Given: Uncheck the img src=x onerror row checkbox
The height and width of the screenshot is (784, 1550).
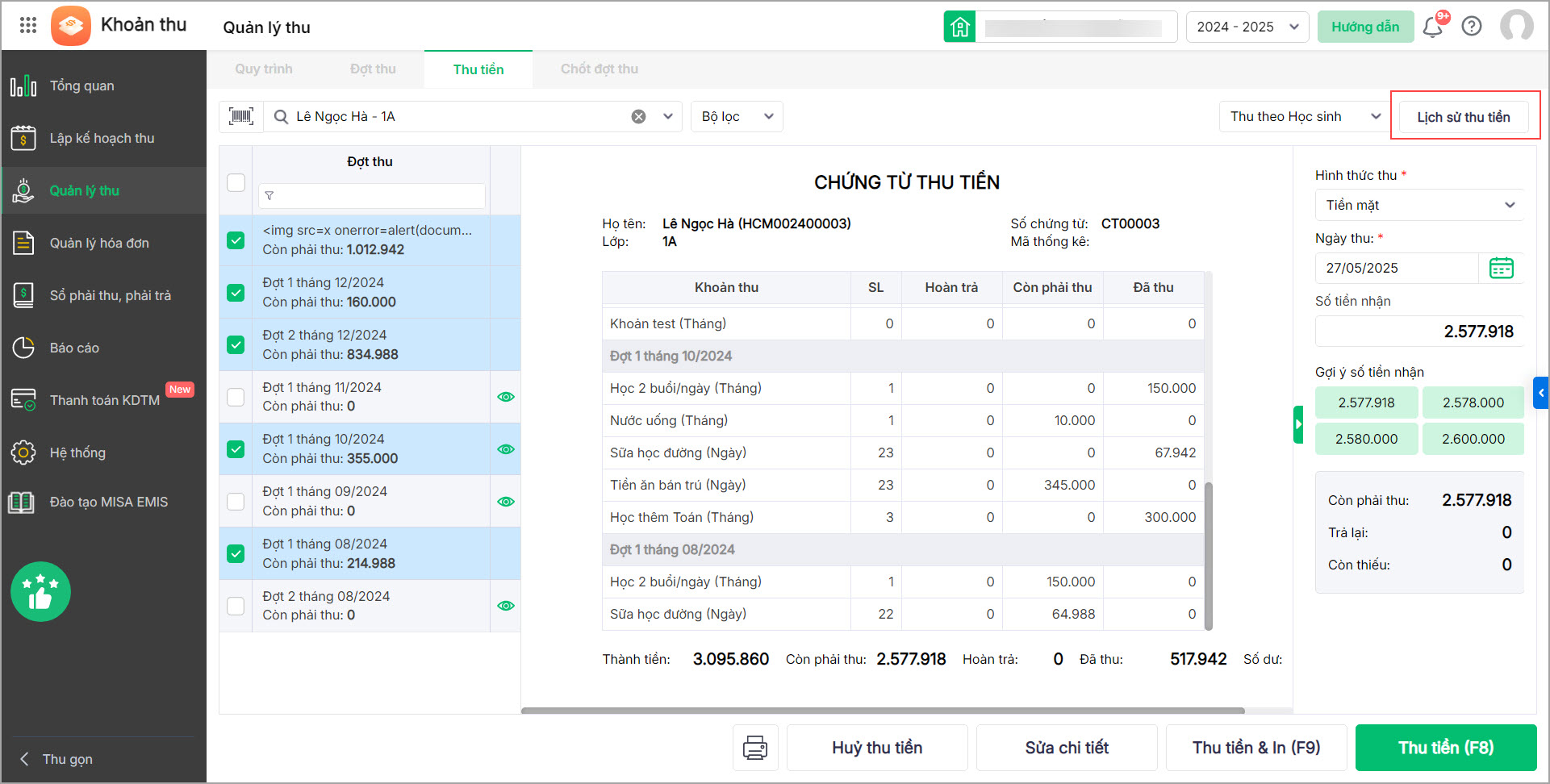Looking at the screenshot, I should click(x=236, y=240).
